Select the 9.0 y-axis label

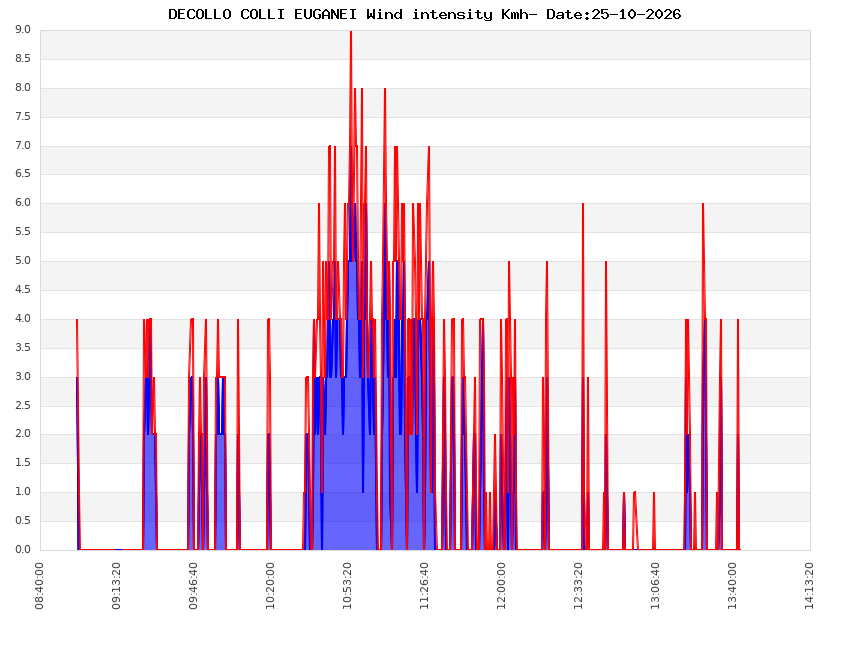pyautogui.click(x=23, y=30)
